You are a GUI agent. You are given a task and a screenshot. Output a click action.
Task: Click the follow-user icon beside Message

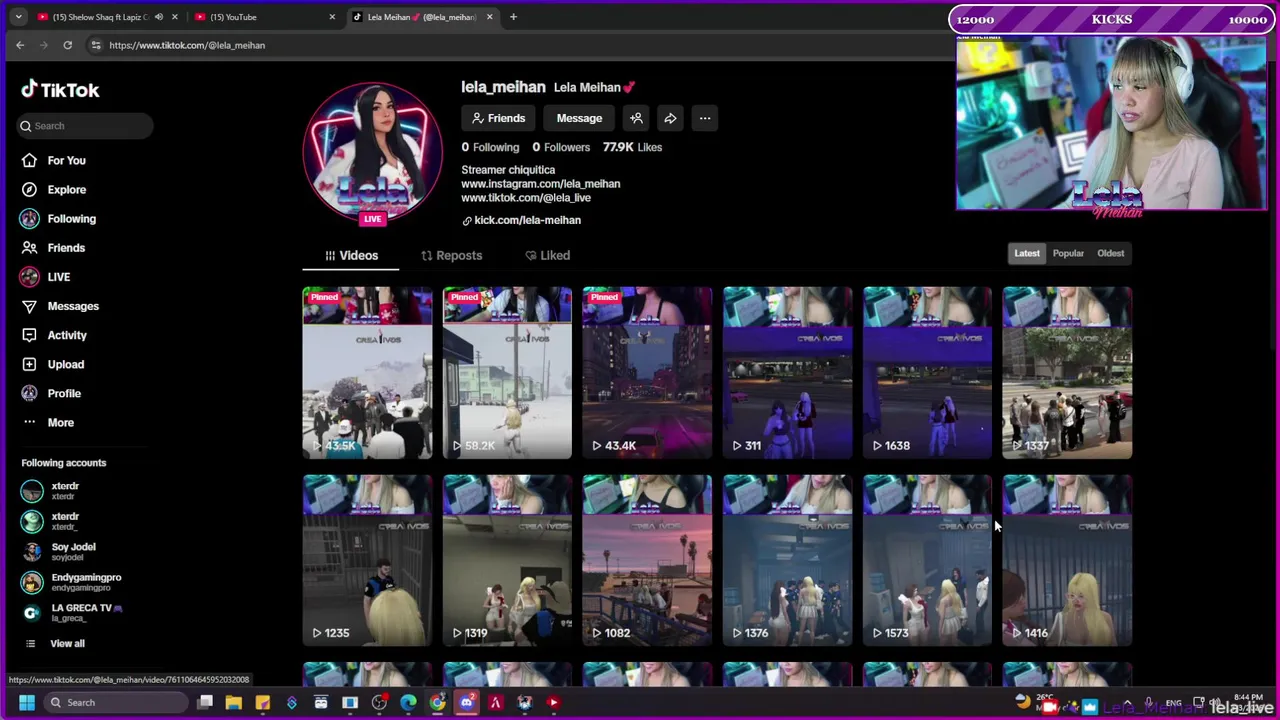coord(636,118)
